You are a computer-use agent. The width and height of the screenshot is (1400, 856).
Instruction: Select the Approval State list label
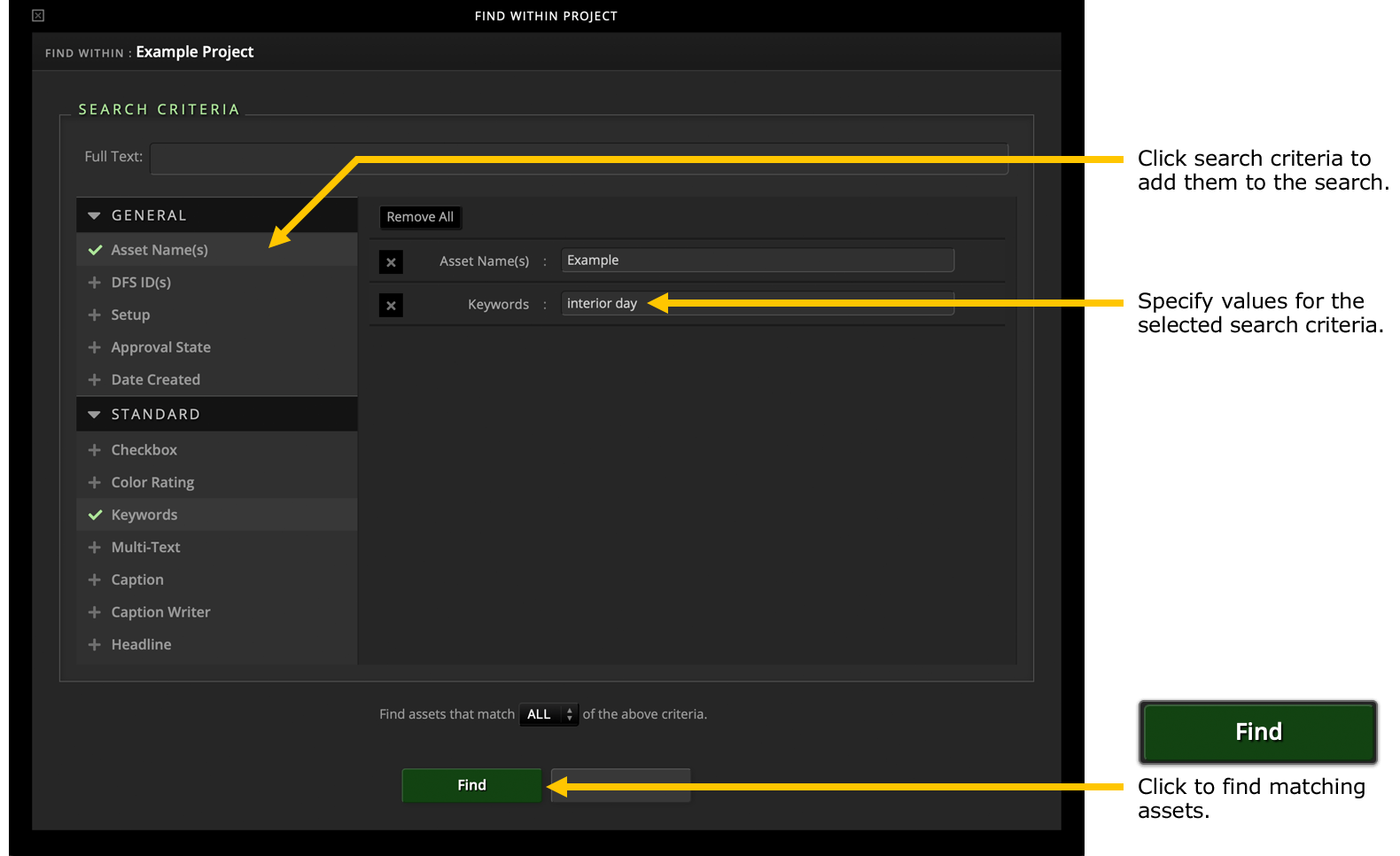160,347
